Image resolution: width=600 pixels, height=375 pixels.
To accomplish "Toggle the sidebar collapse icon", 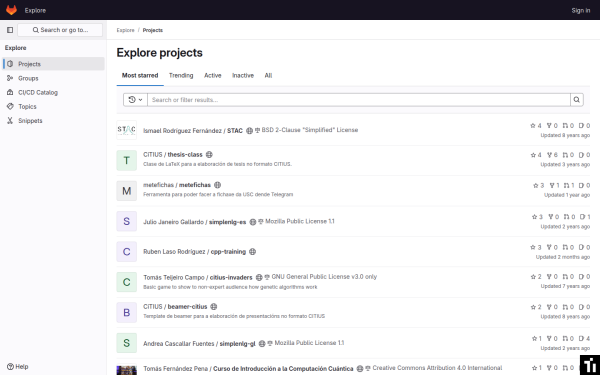I will click(x=10, y=30).
